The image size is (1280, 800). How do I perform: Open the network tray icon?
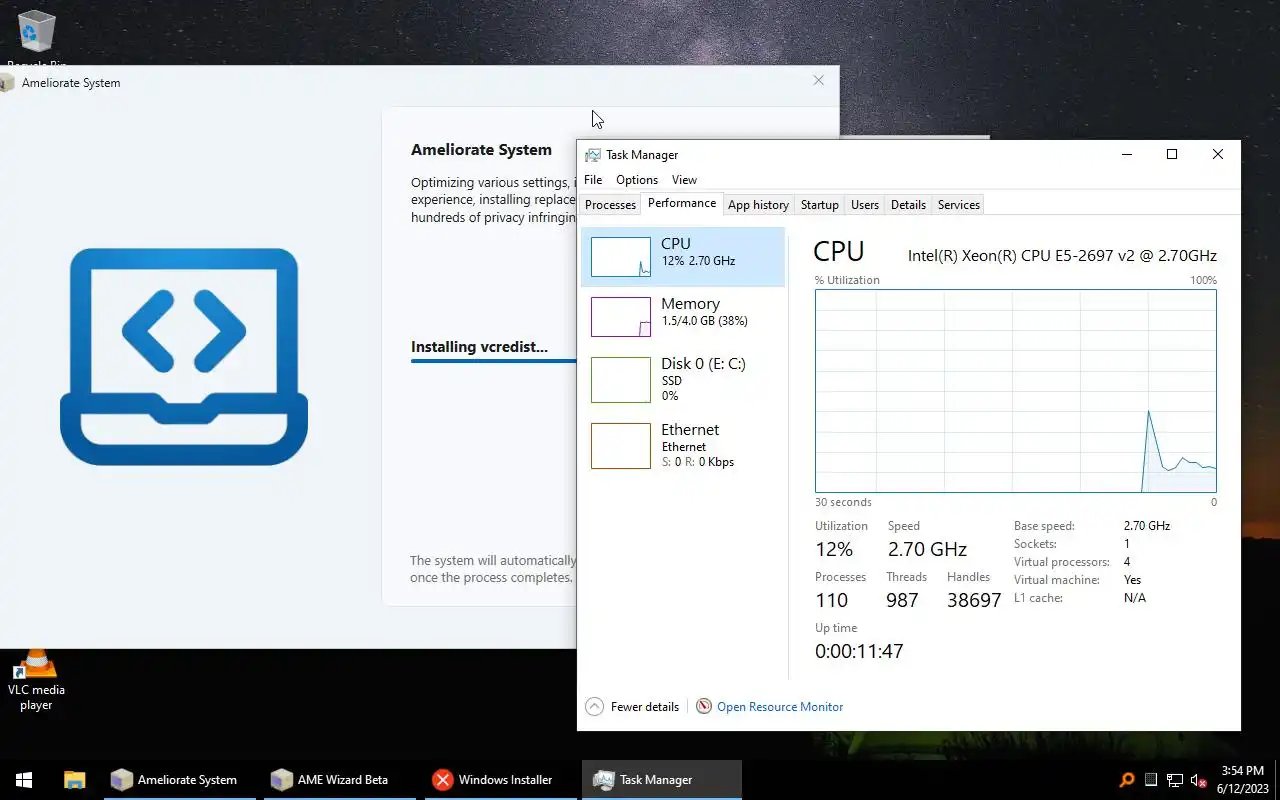(x=1175, y=780)
